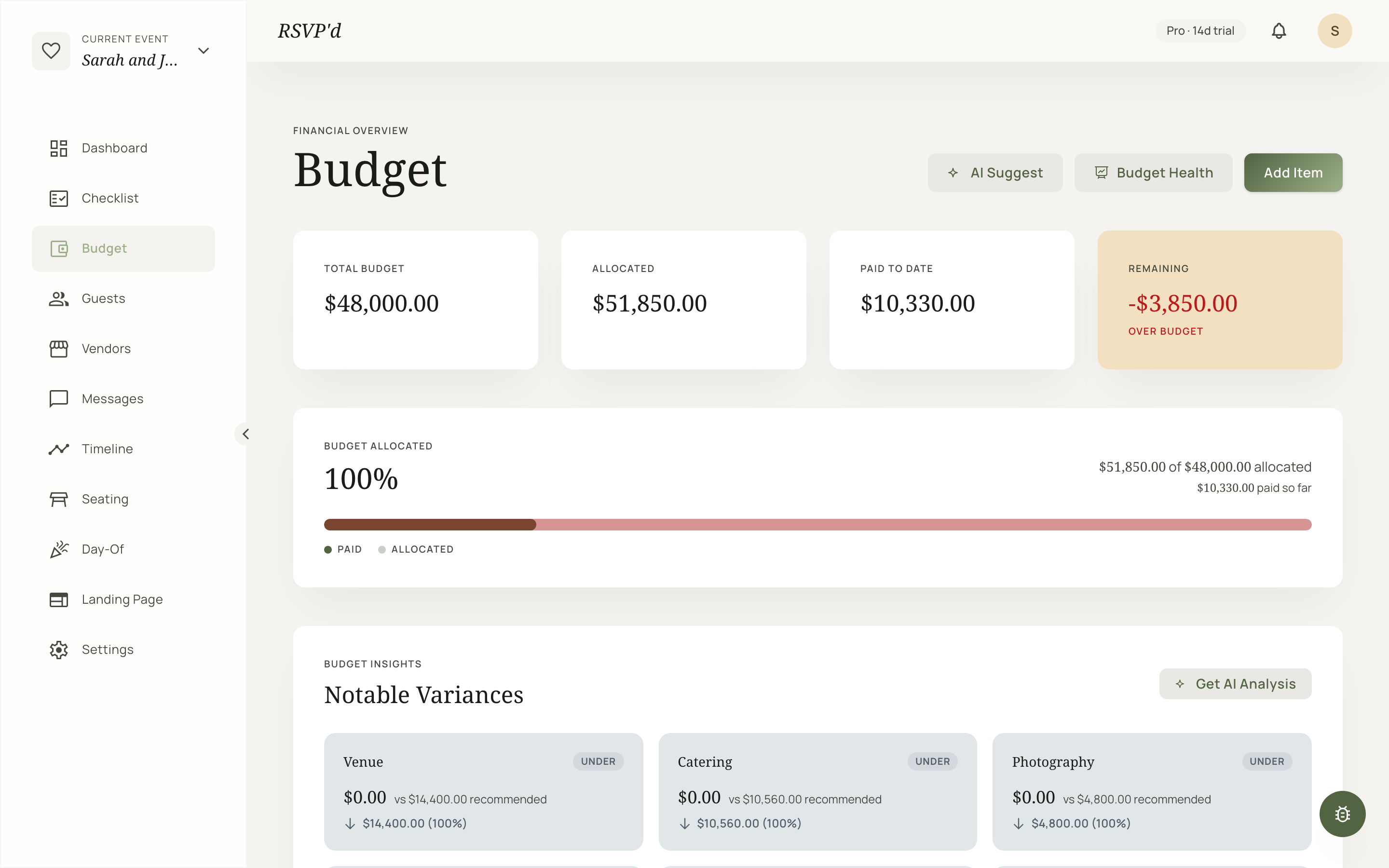This screenshot has height=868, width=1389.
Task: Click the RSVP'd logo
Action: pos(309,31)
